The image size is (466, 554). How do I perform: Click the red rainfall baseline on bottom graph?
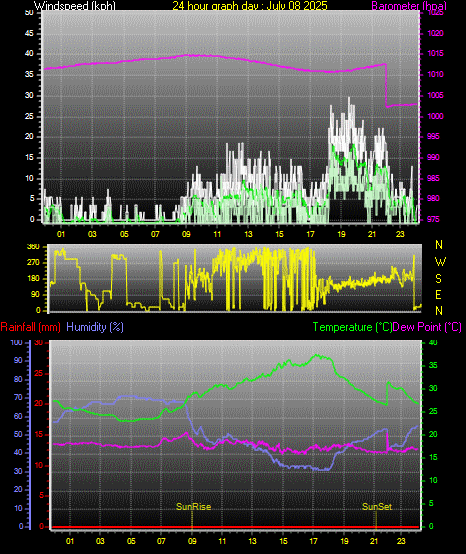pyautogui.click(x=236, y=527)
